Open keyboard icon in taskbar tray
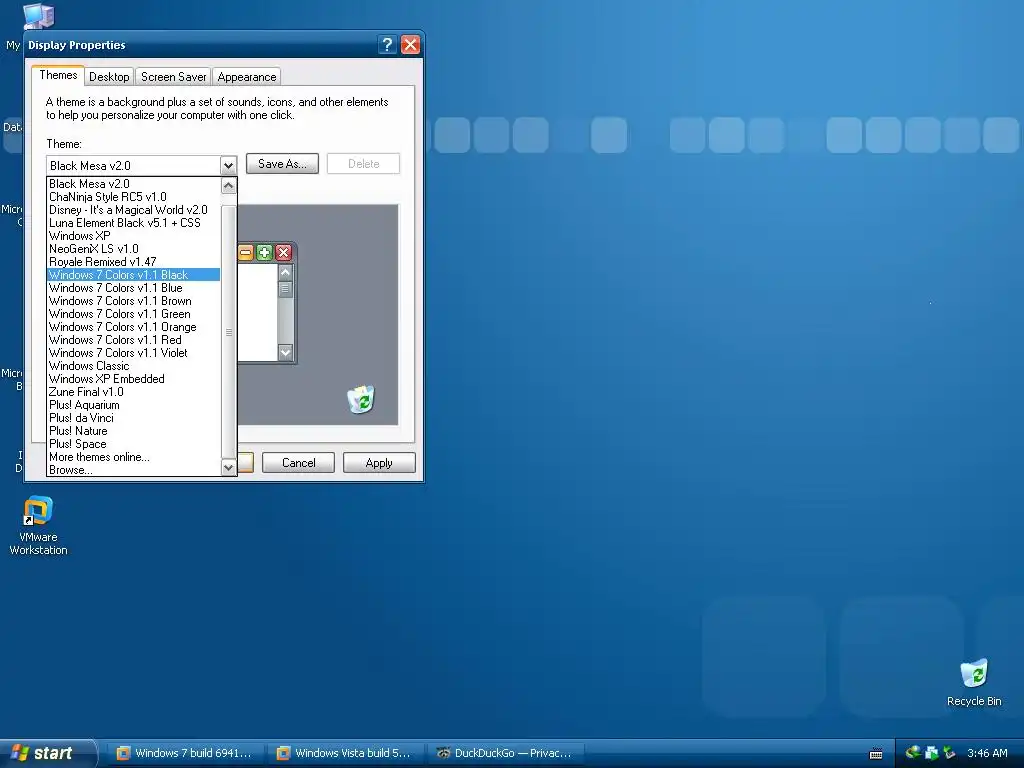Screen dimensions: 1024x768 [876, 754]
